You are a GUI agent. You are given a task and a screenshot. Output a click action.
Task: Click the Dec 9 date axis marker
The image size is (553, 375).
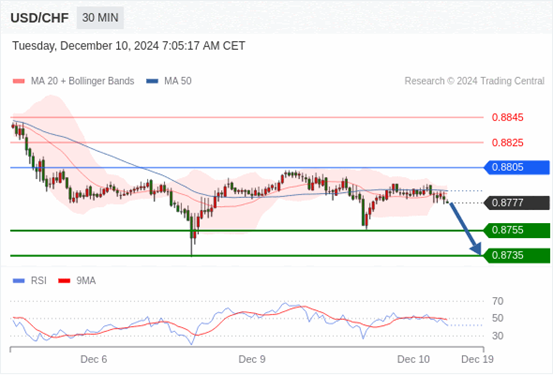(252, 359)
